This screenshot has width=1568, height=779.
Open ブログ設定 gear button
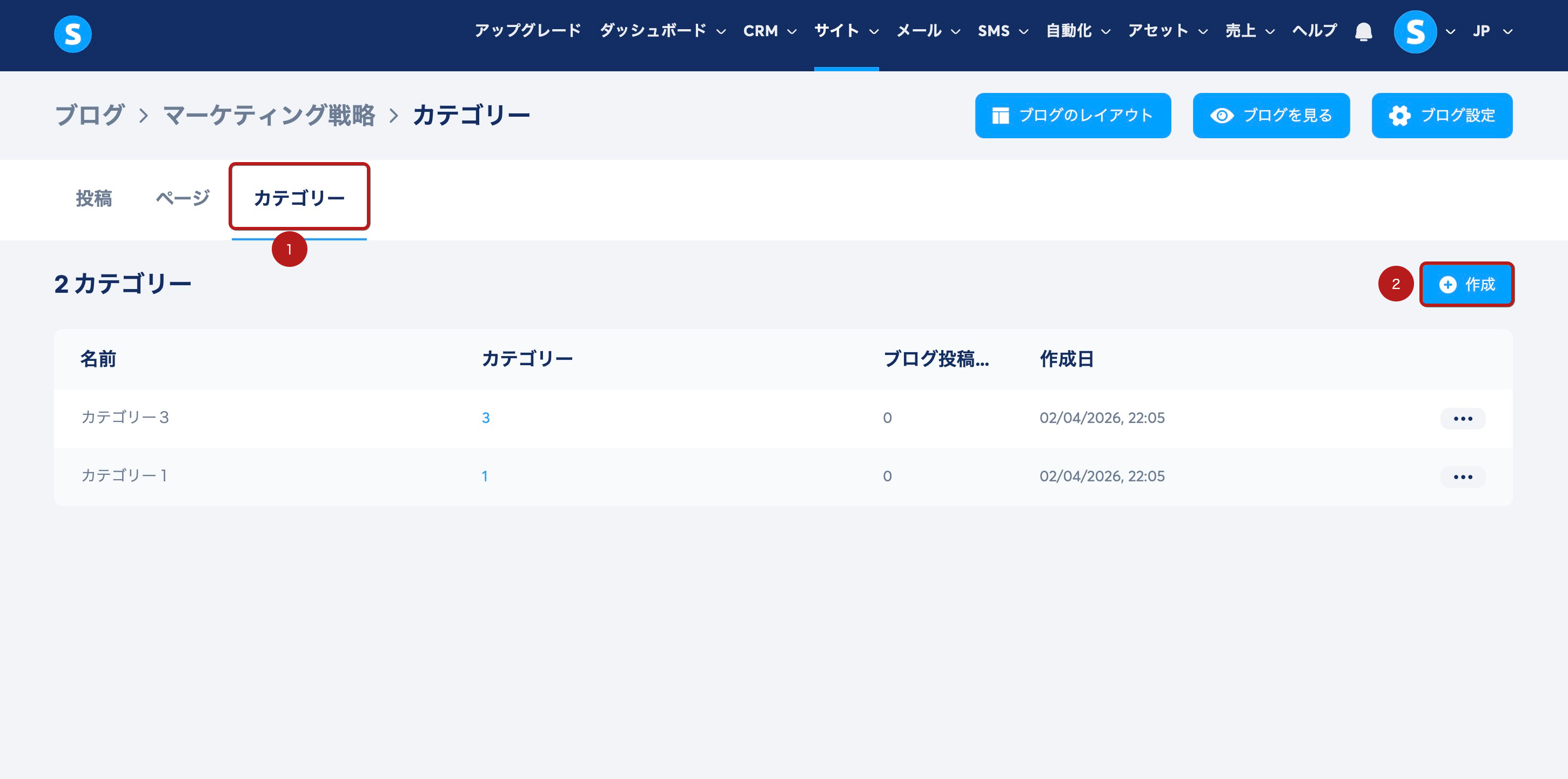(1442, 116)
